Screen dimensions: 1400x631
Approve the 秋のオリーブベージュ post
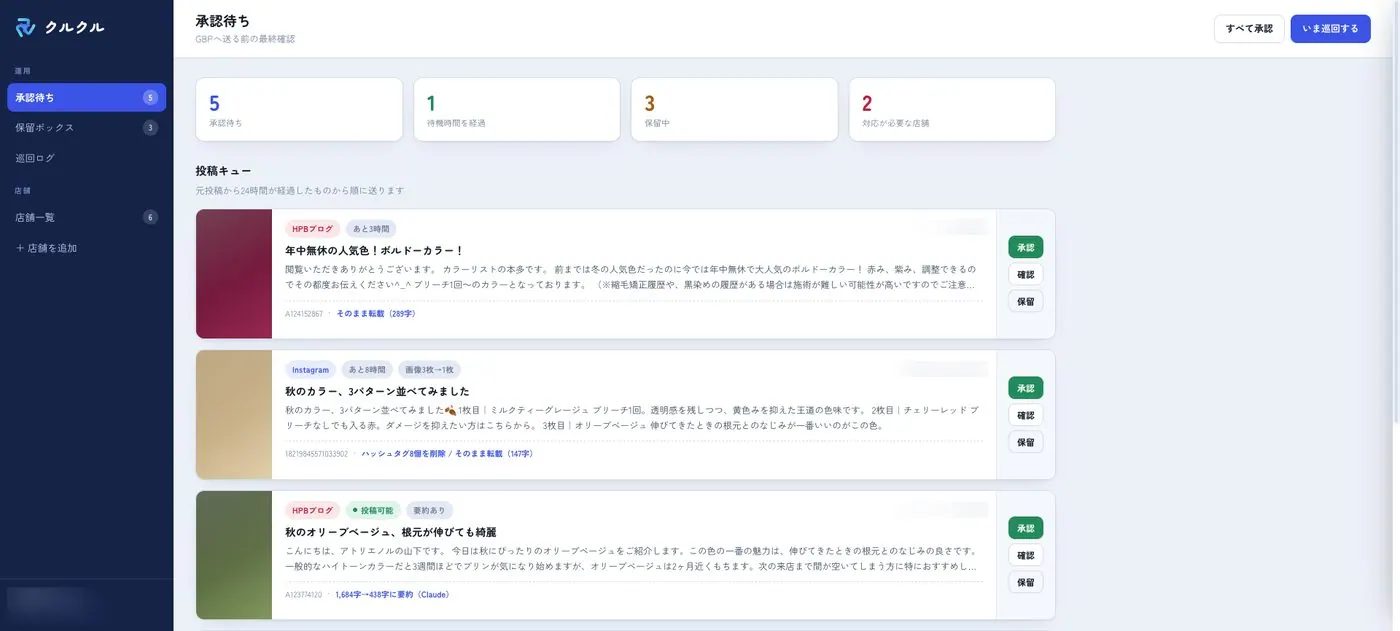pos(1025,528)
